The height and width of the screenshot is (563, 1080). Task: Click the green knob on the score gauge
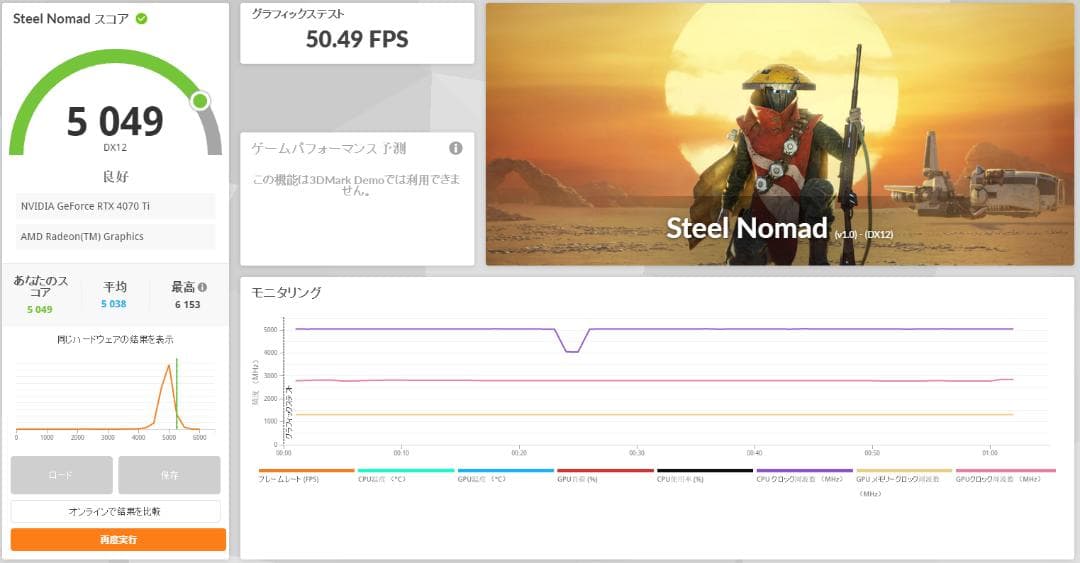click(x=200, y=101)
